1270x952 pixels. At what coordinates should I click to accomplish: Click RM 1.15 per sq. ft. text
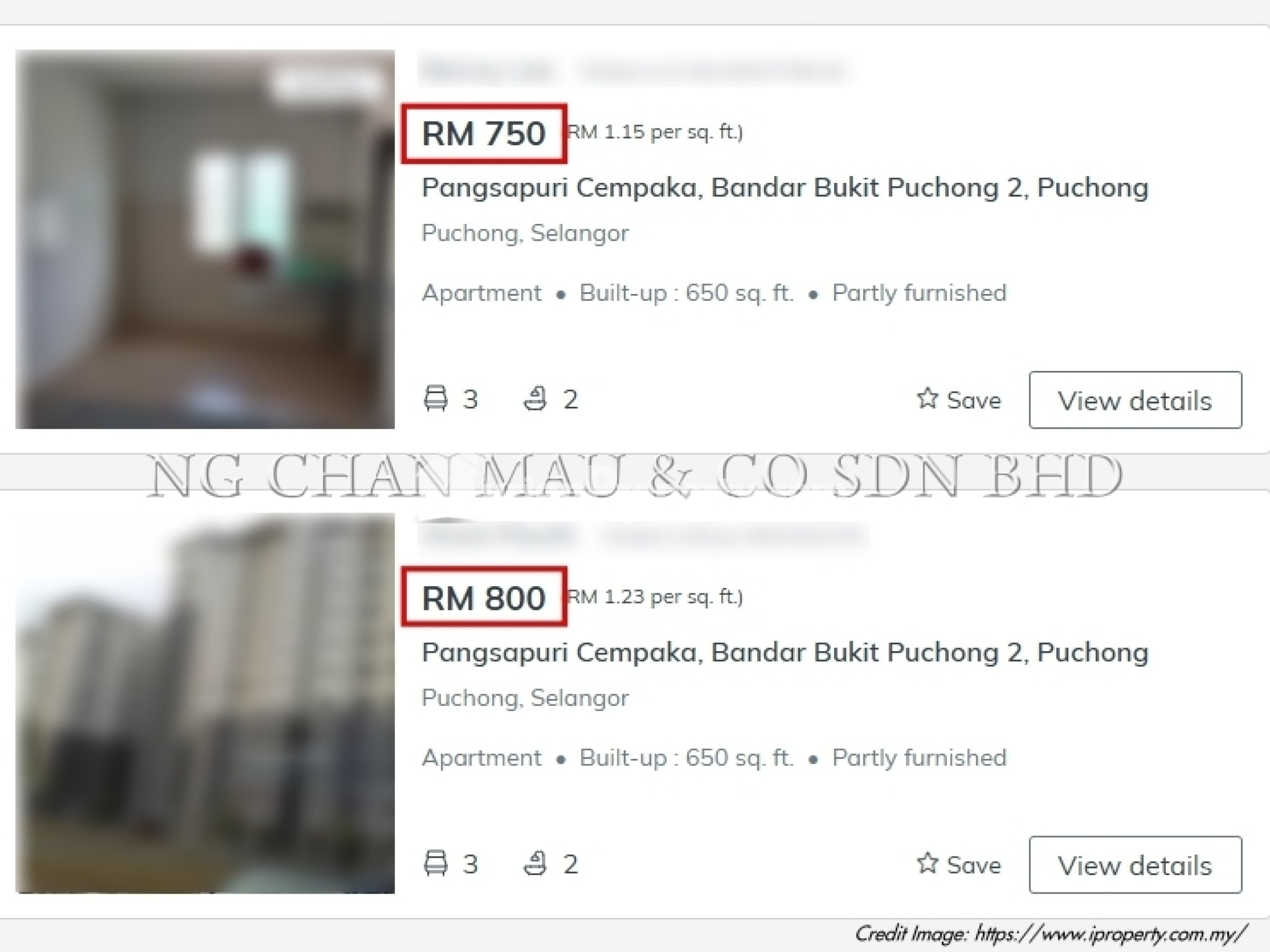[x=655, y=132]
